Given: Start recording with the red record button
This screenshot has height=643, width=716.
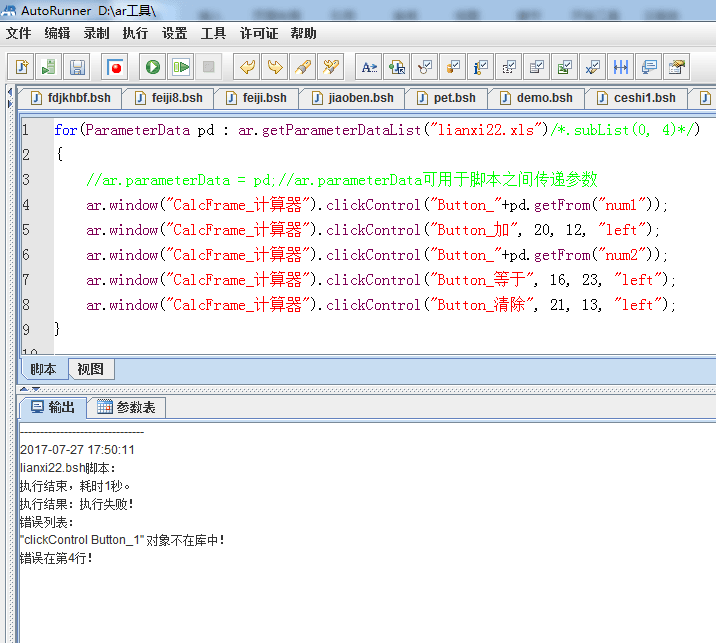Looking at the screenshot, I should 115,67.
